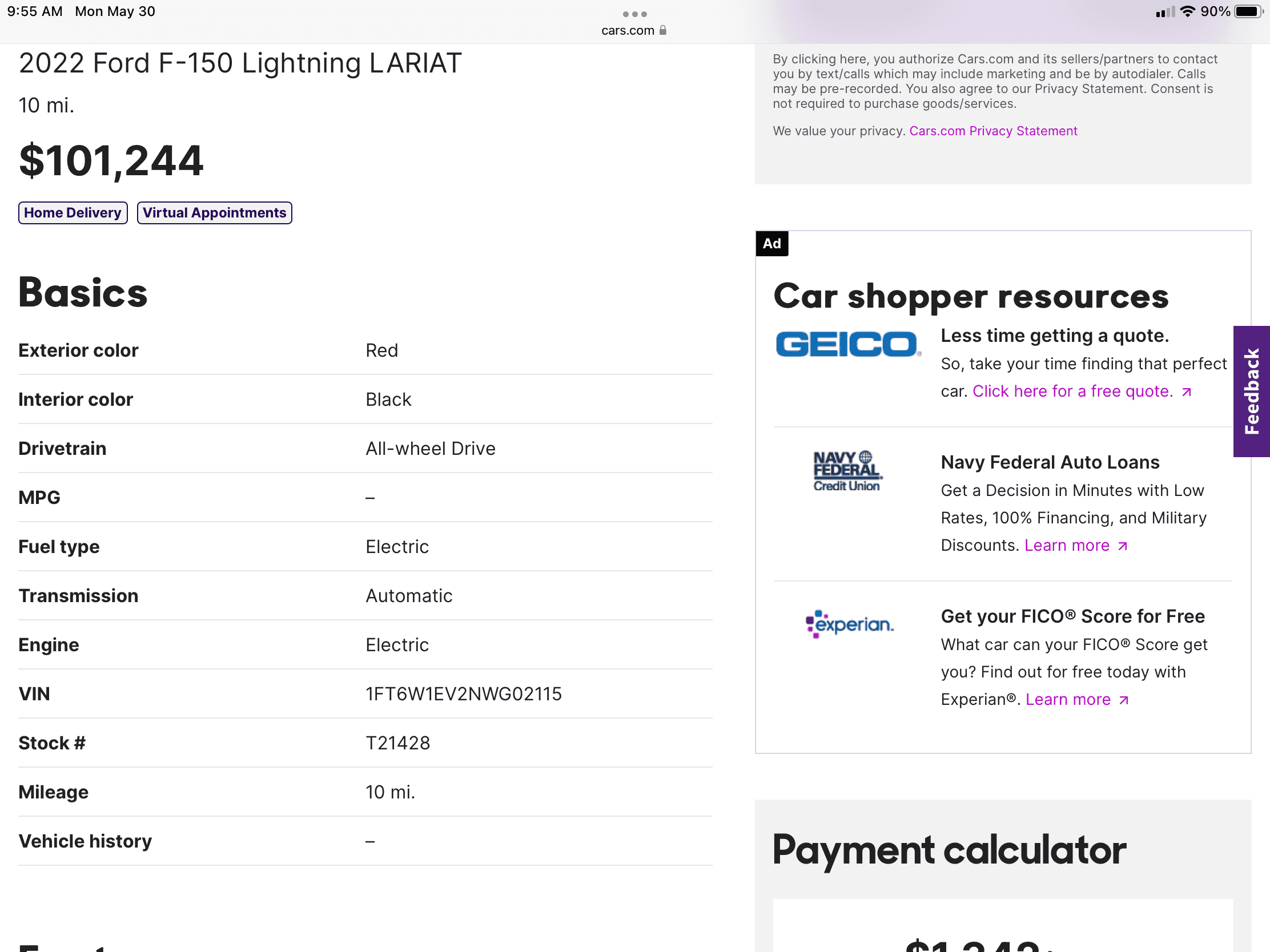Click the $101,244 price
Image resolution: width=1270 pixels, height=952 pixels.
pyautogui.click(x=111, y=162)
